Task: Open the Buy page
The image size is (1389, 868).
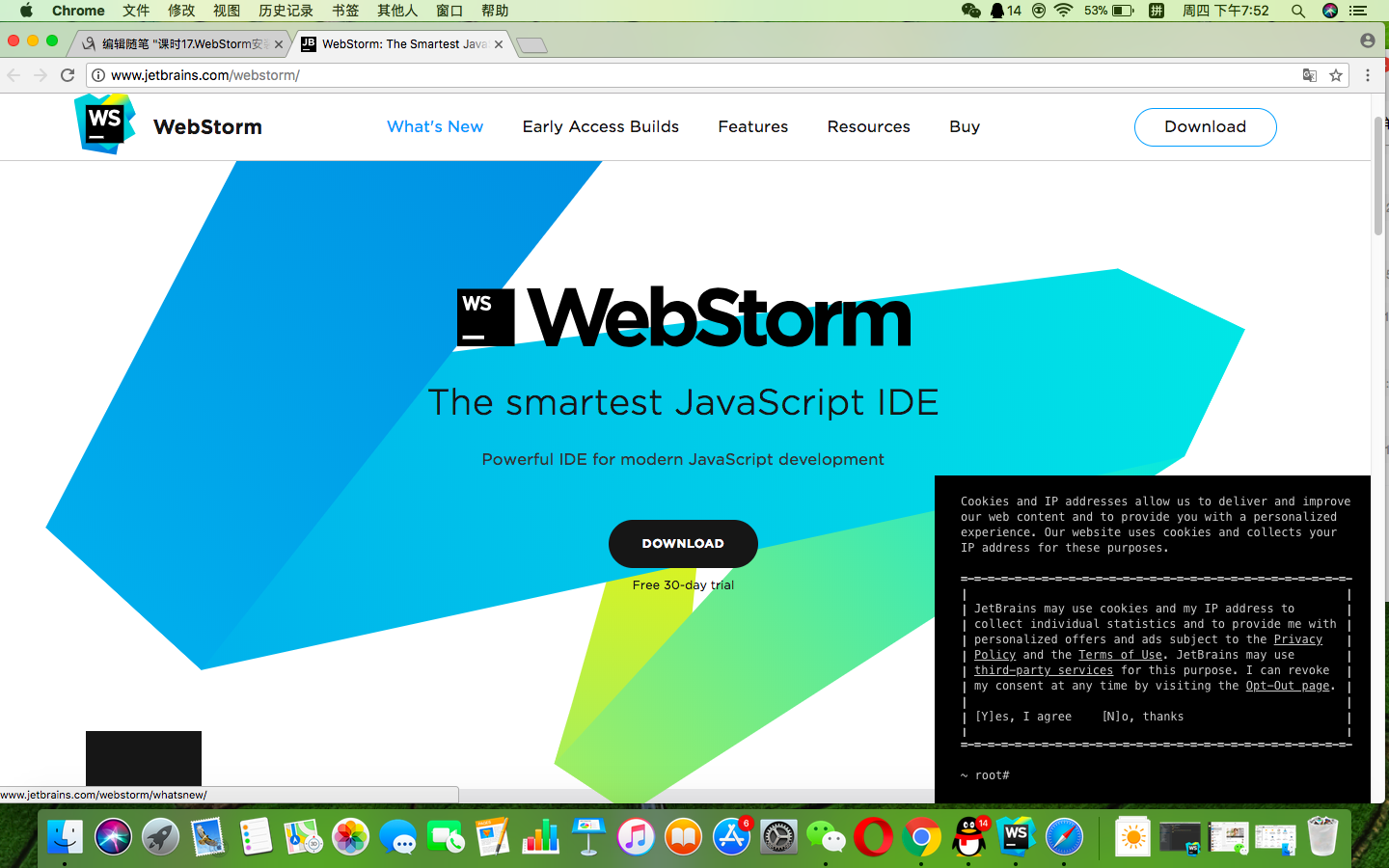Action: pyautogui.click(x=965, y=126)
